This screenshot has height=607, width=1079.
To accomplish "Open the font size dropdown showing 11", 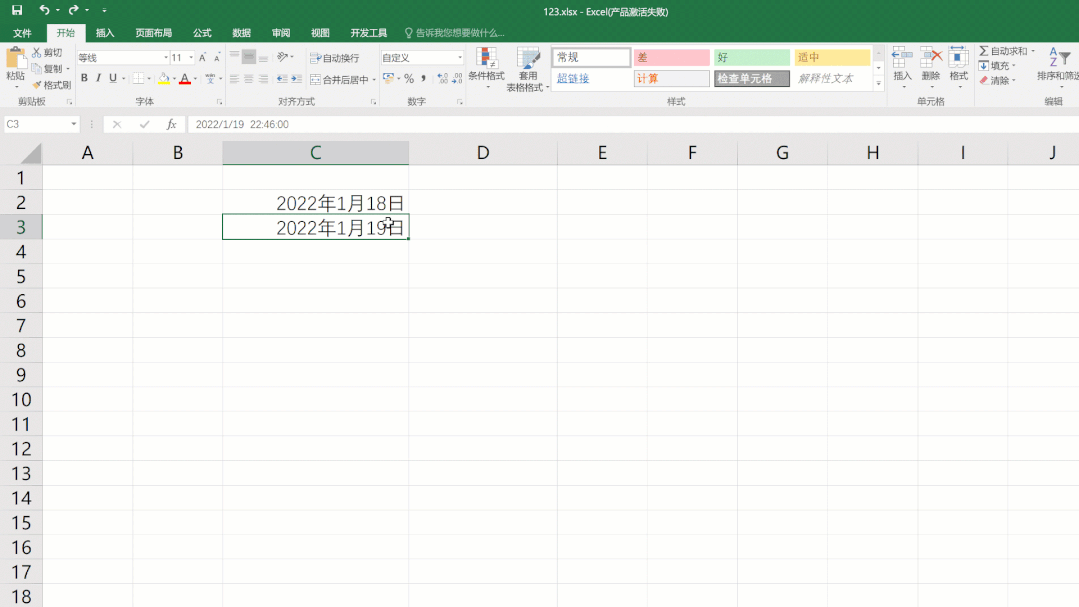I will pos(191,58).
